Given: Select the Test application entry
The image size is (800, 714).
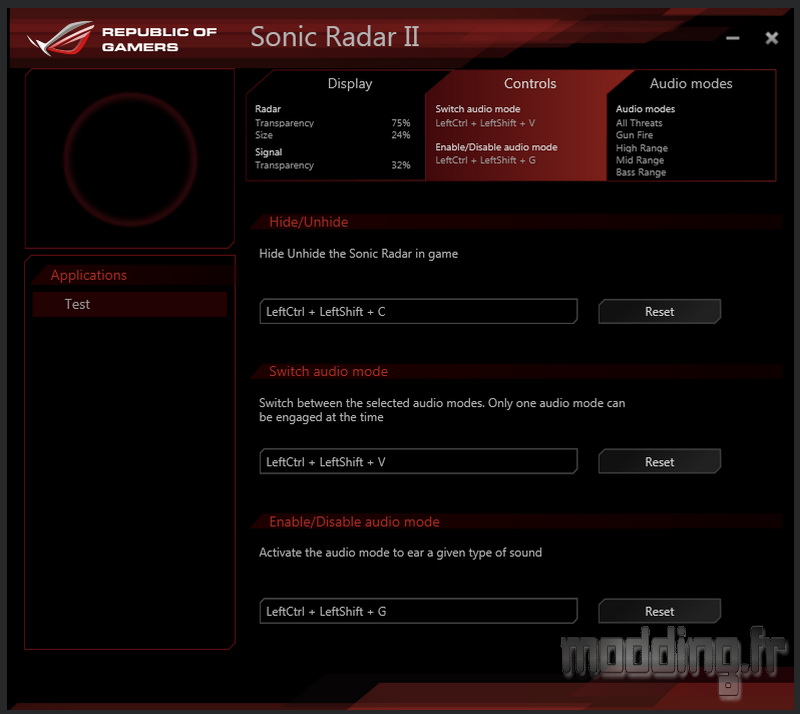Looking at the screenshot, I should click(130, 304).
